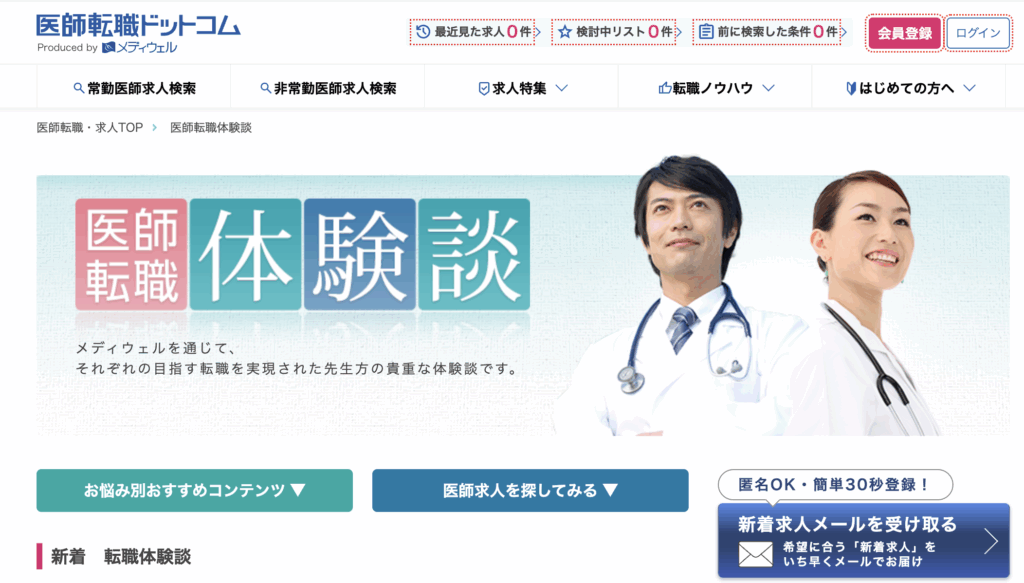This screenshot has width=1024, height=583.
Task: Click the magnifier icon beside 非常勤医師求人検索
Action: (x=265, y=88)
